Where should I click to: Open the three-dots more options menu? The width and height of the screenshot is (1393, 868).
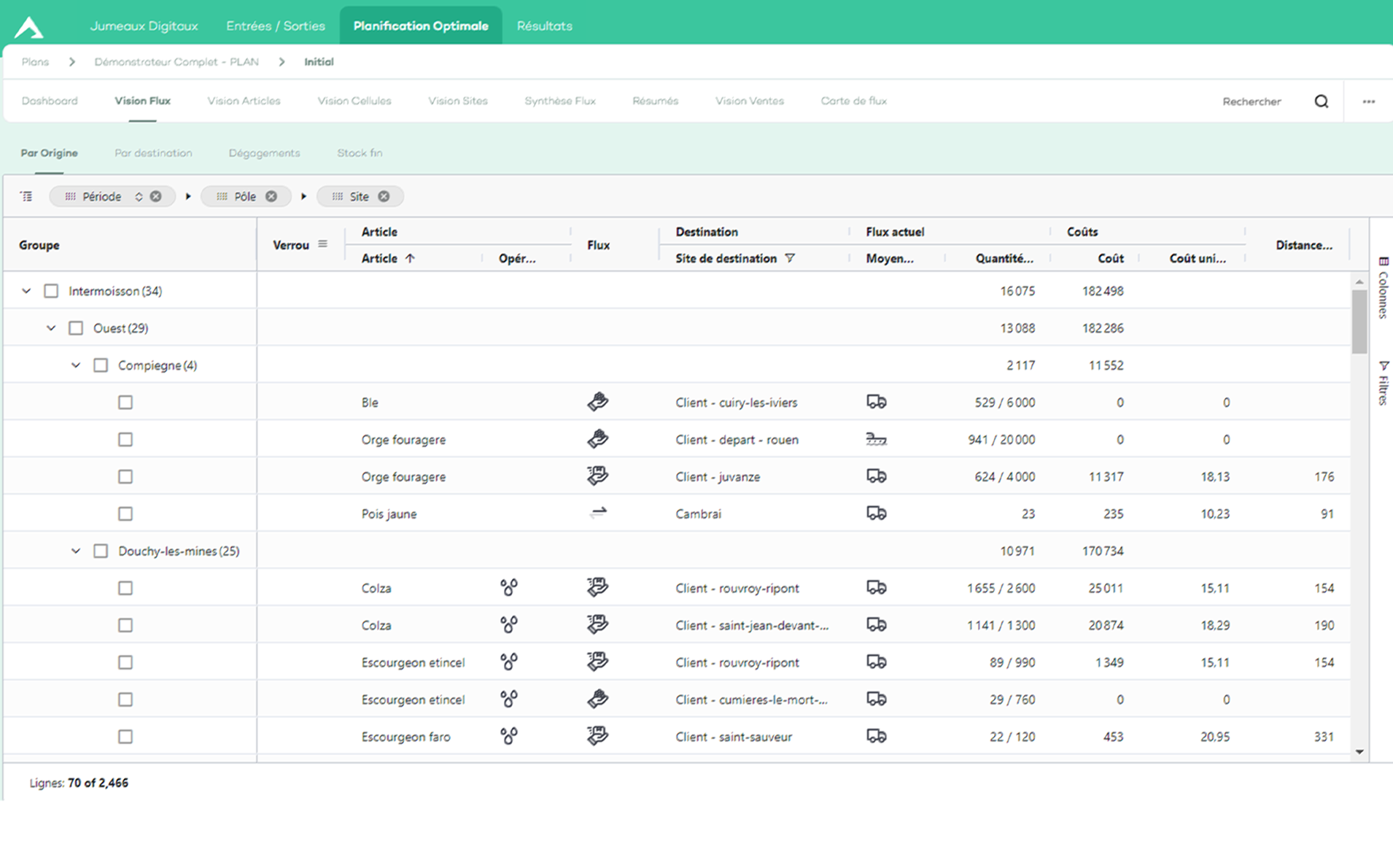(x=1369, y=101)
